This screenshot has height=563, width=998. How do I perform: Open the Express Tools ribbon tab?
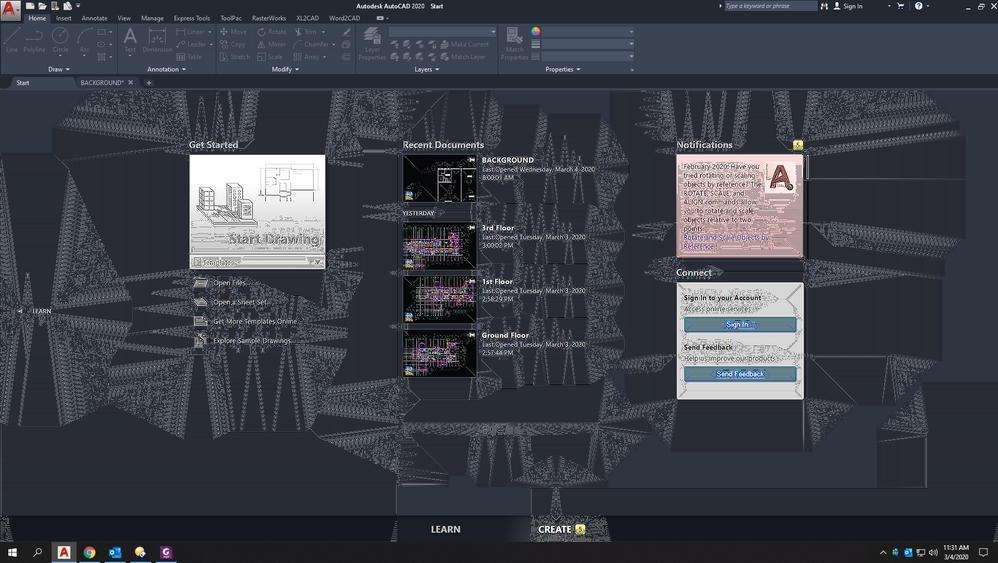(x=192, y=18)
